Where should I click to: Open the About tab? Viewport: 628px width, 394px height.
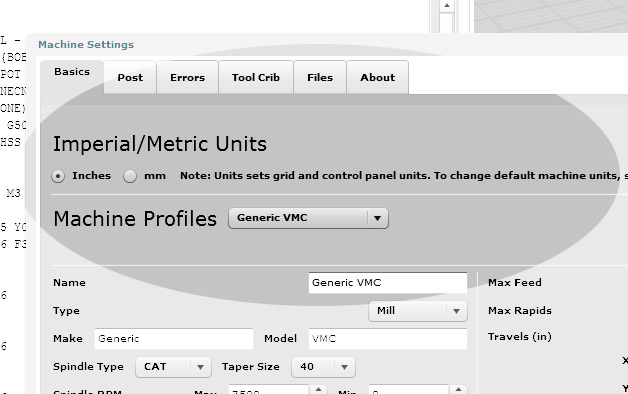pos(378,77)
